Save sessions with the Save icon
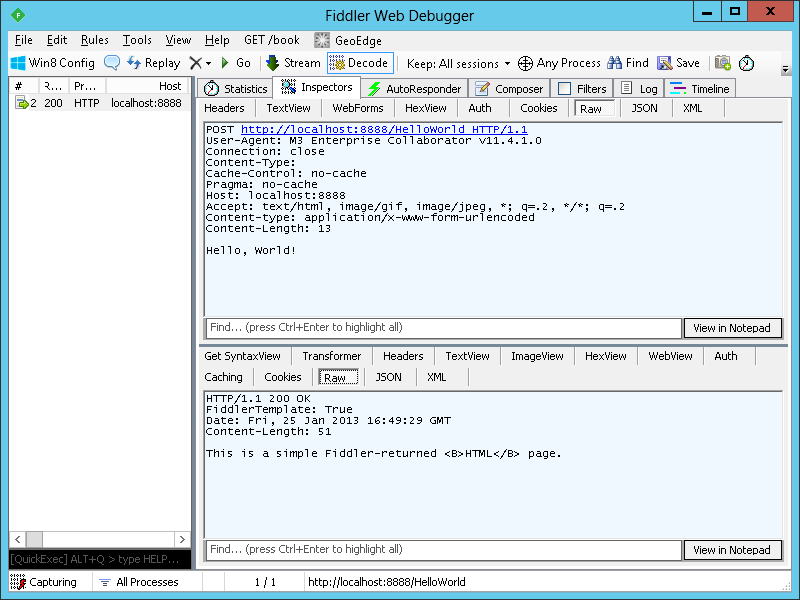 pos(665,63)
